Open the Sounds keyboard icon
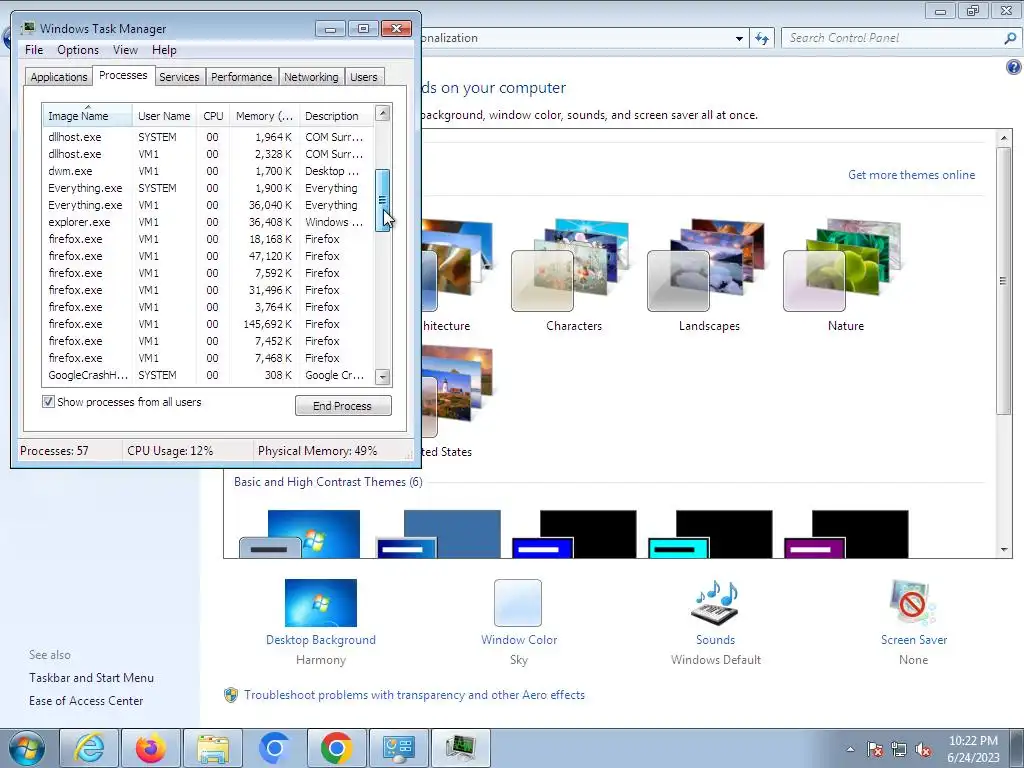 (x=715, y=602)
